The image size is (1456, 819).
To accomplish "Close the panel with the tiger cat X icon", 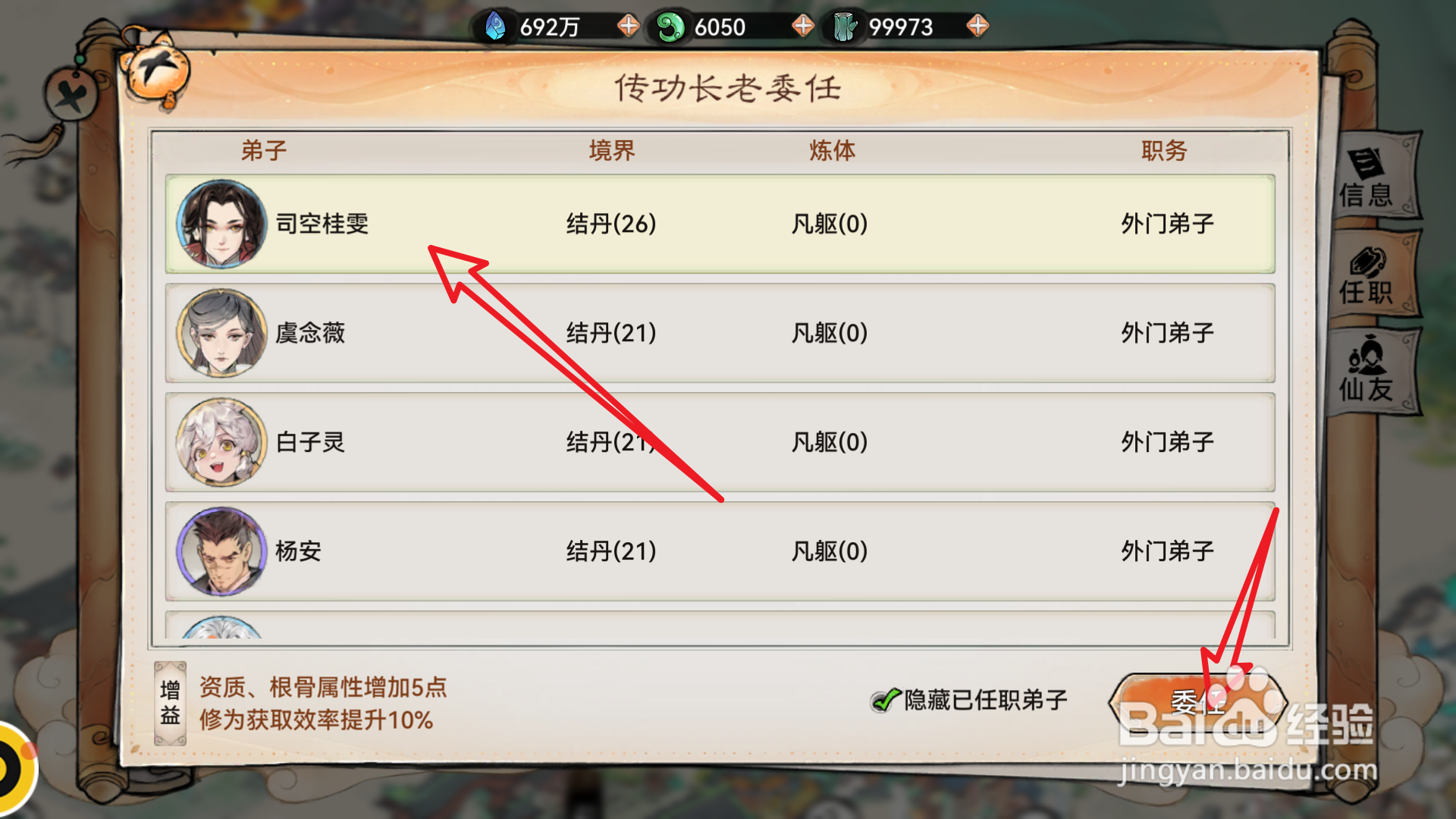I will (x=157, y=71).
